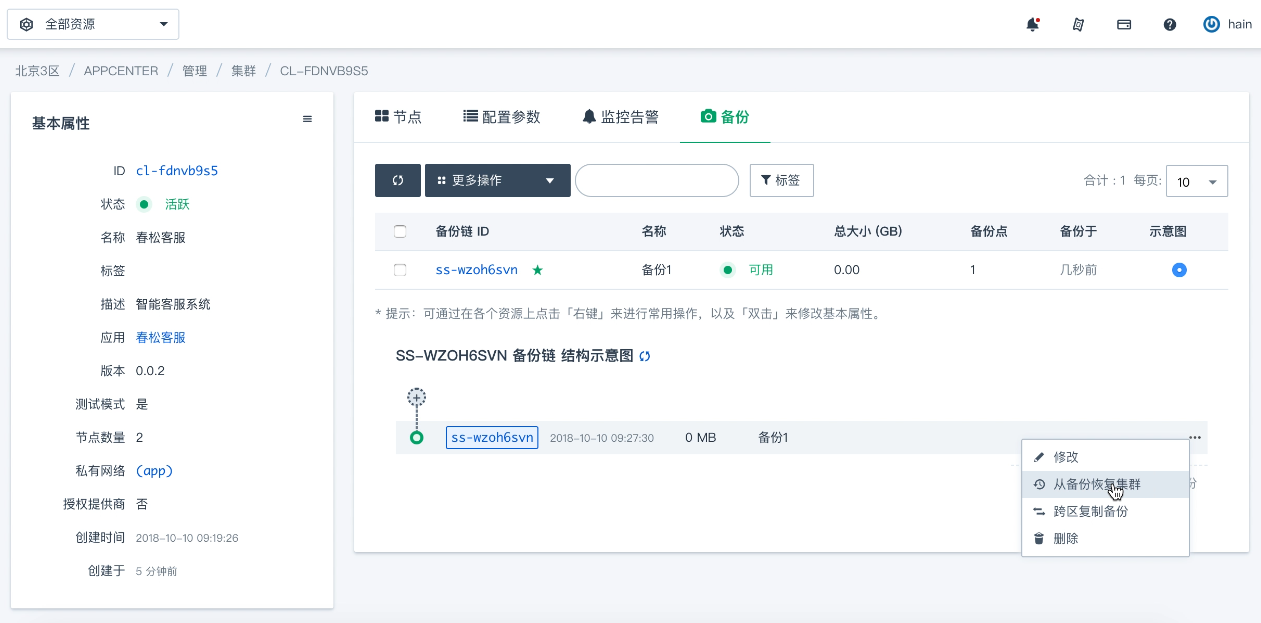Open the three-dot menu for backup point
The height and width of the screenshot is (623, 1261).
(1195, 437)
